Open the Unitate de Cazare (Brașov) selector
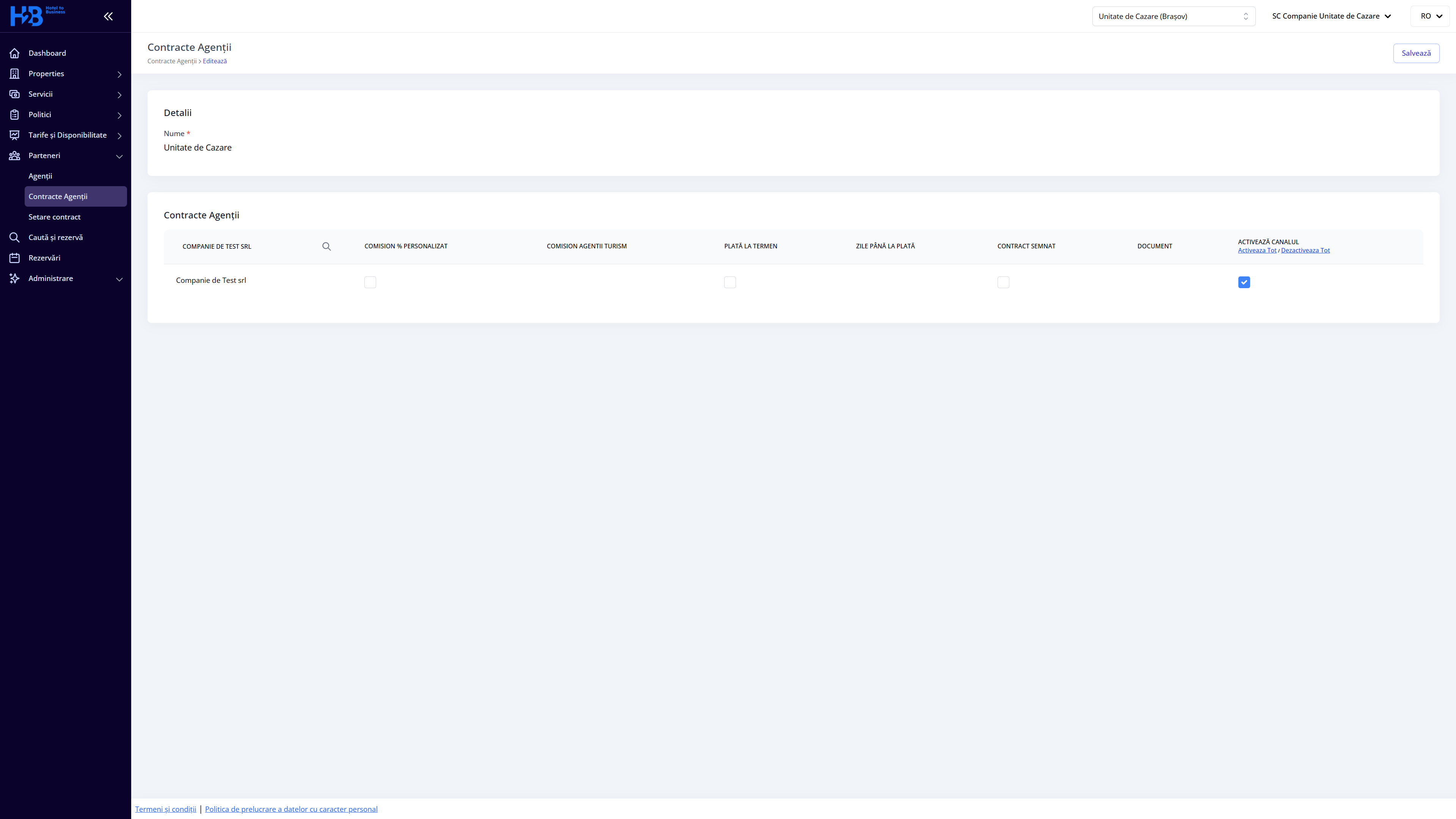The width and height of the screenshot is (1456, 819). tap(1174, 16)
